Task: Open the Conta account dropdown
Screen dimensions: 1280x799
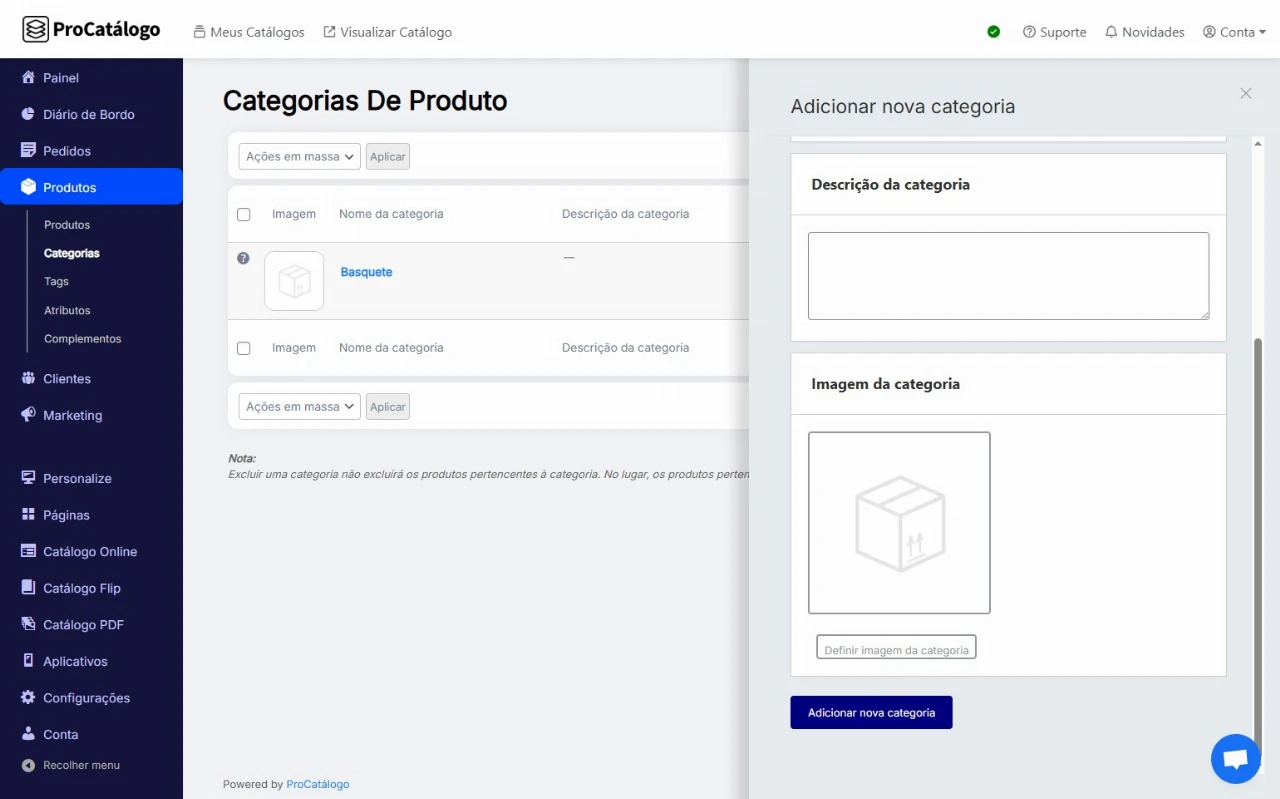Action: coord(1234,32)
